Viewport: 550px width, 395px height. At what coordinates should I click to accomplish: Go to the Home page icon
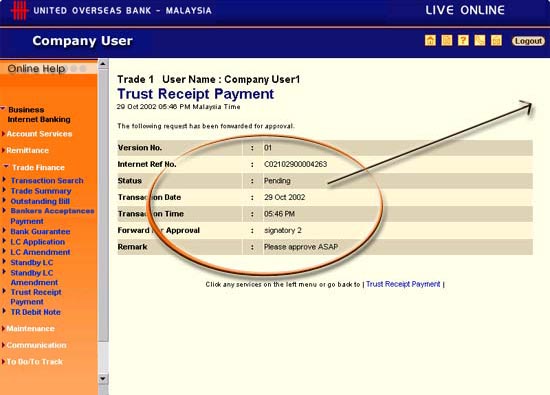[x=430, y=41]
